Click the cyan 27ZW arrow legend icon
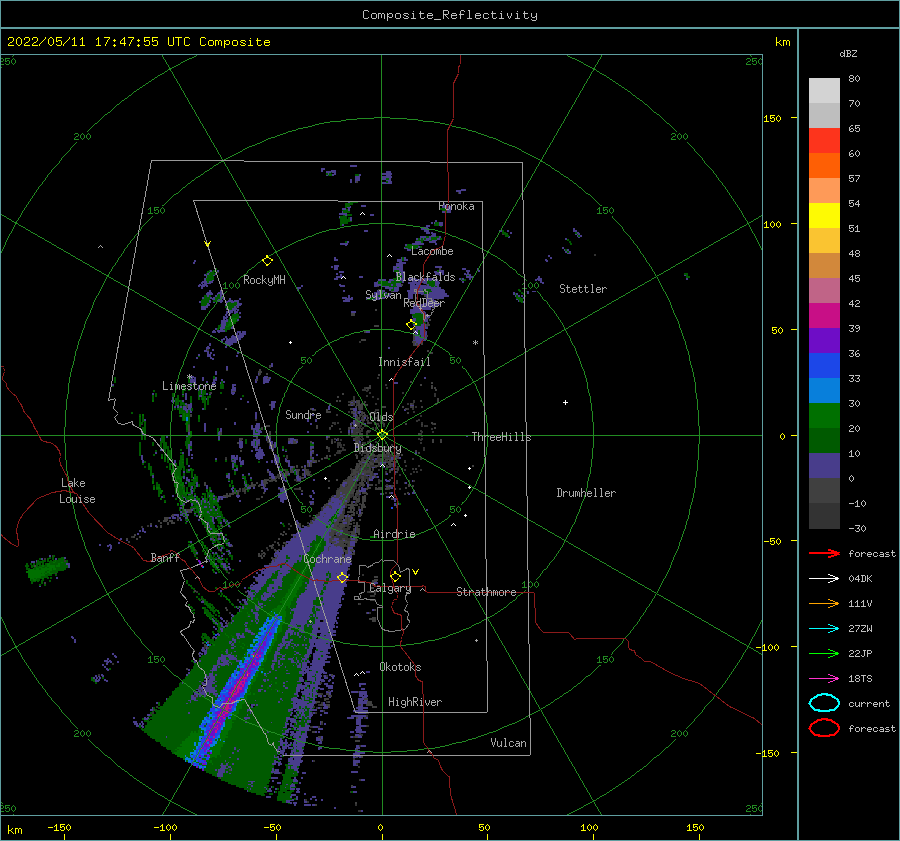 (x=824, y=629)
